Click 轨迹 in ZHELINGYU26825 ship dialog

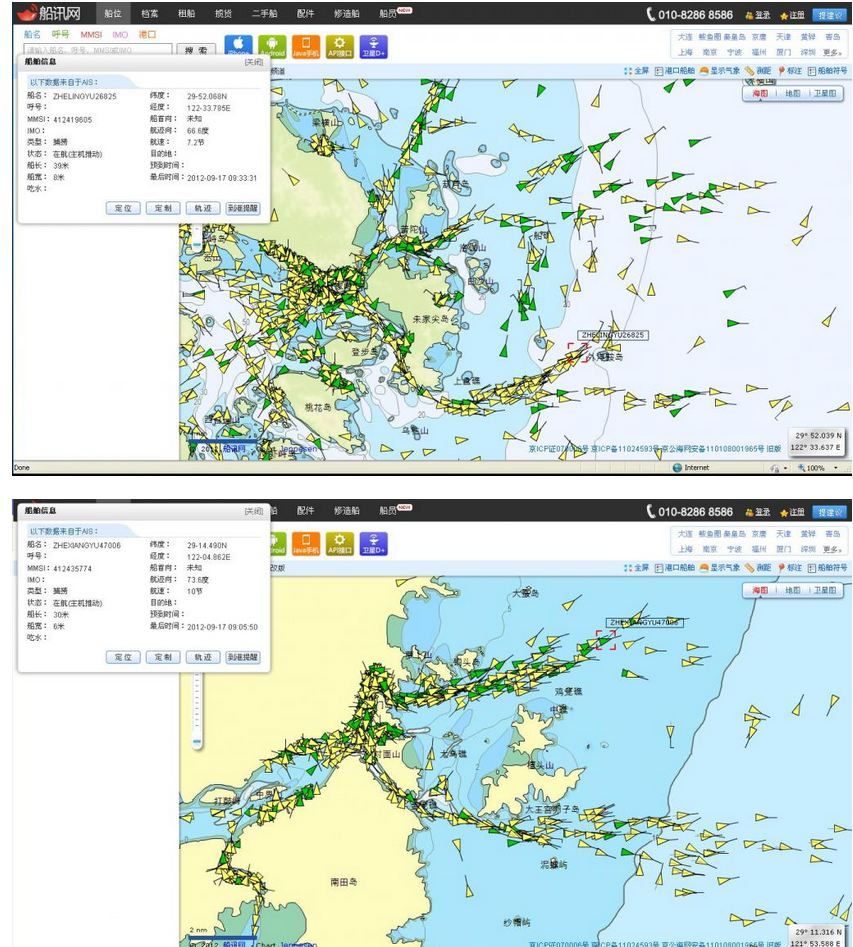(203, 208)
